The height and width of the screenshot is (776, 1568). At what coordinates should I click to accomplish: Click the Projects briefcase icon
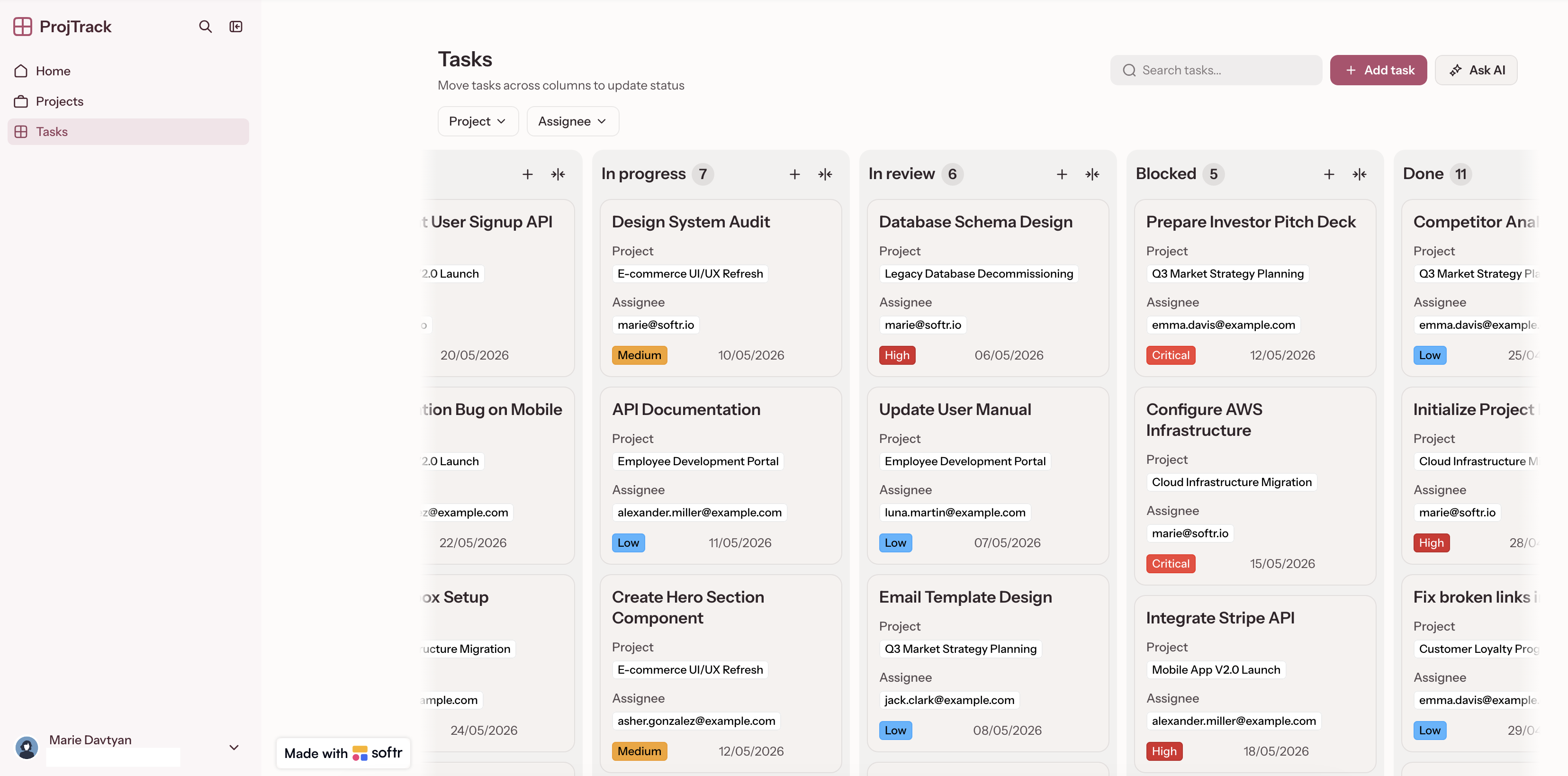tap(21, 101)
